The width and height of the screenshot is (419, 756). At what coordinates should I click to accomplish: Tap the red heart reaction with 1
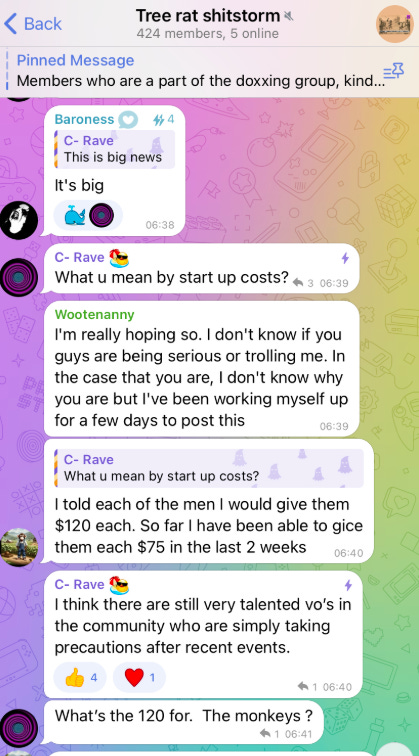coord(139,677)
